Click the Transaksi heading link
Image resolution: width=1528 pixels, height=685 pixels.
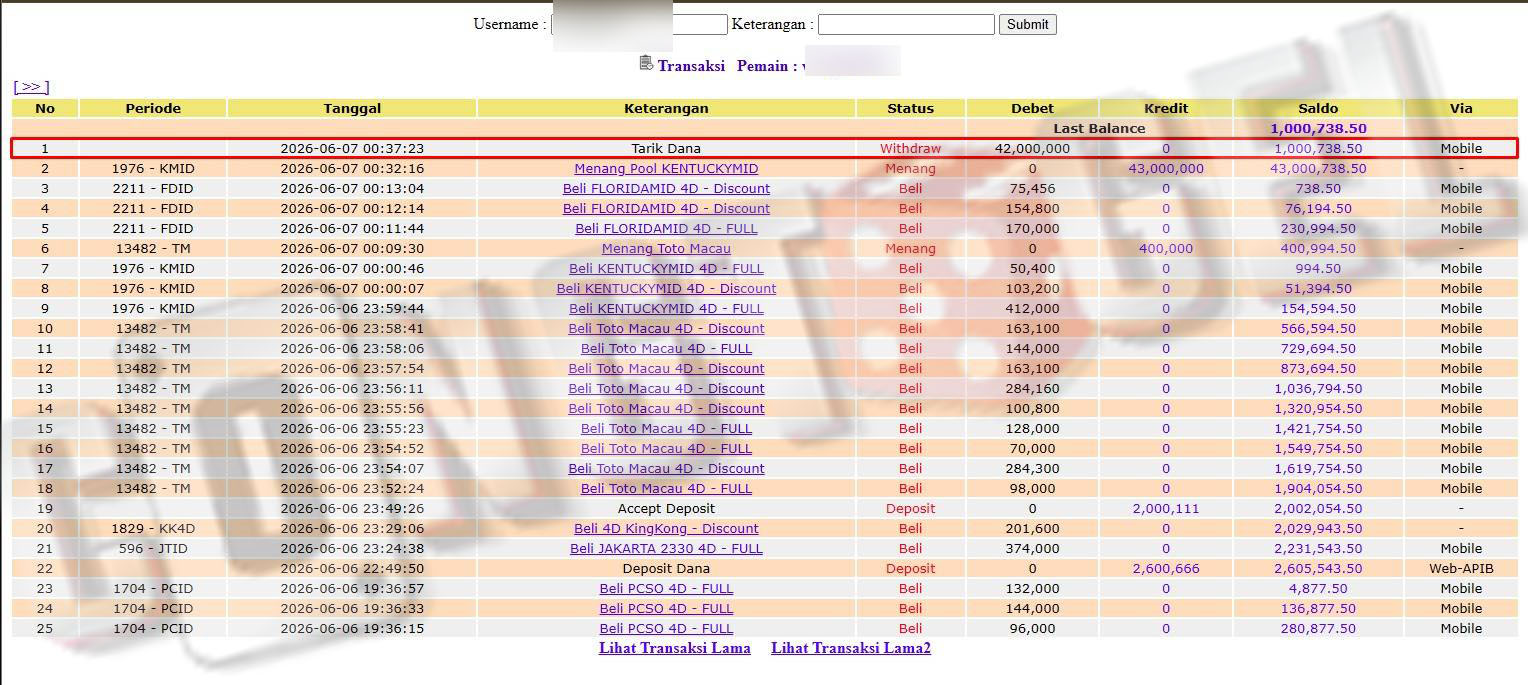(691, 66)
